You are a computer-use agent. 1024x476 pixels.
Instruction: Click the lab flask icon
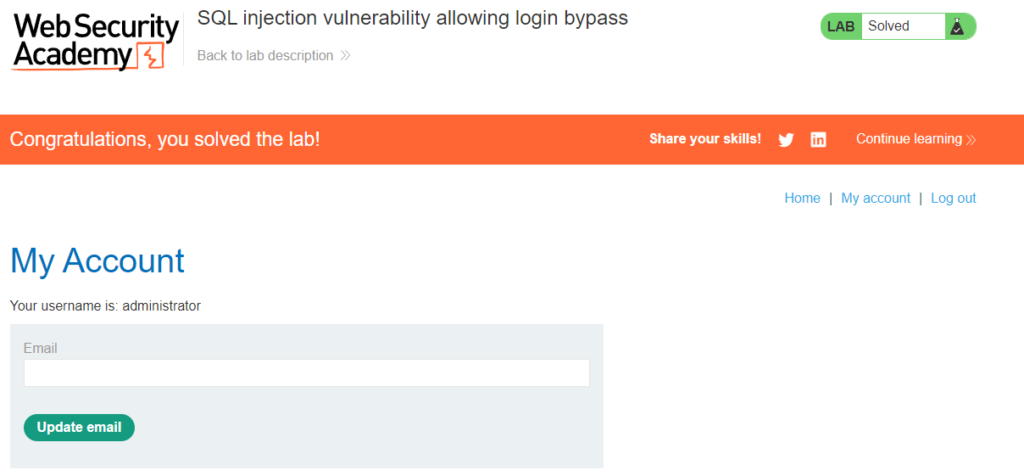[x=957, y=27]
